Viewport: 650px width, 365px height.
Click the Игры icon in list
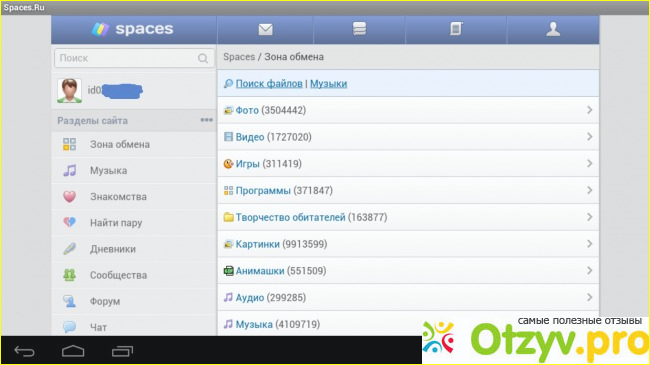coord(228,164)
